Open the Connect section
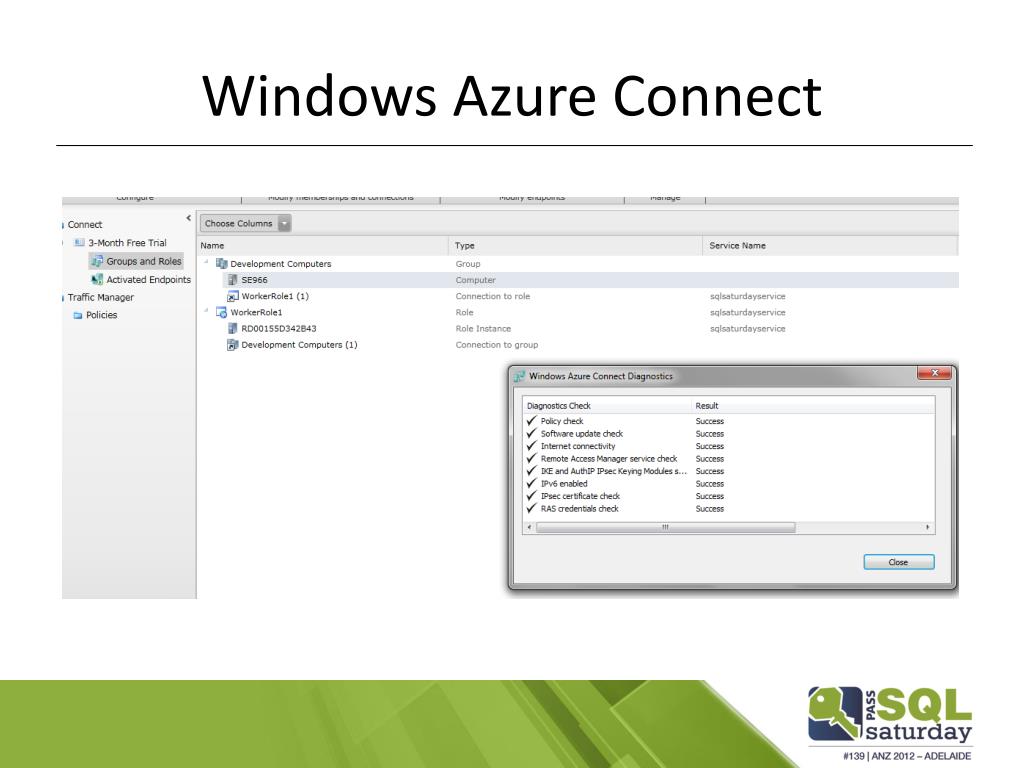This screenshot has width=1024, height=768. coord(85,224)
